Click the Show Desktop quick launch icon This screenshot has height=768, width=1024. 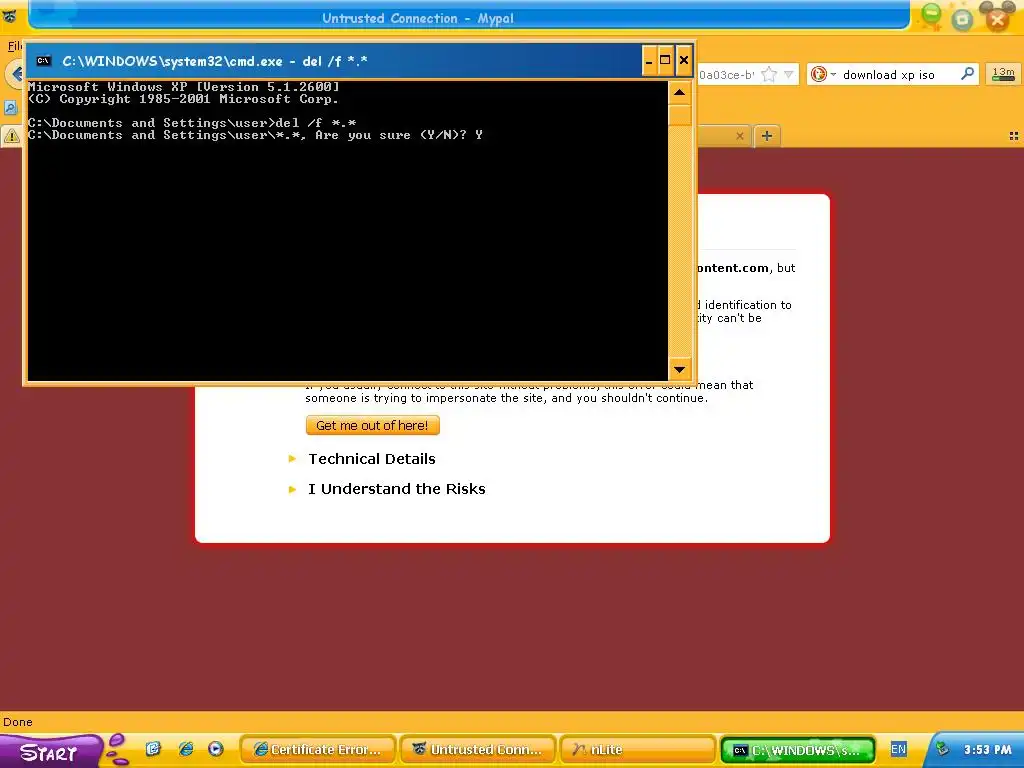153,749
